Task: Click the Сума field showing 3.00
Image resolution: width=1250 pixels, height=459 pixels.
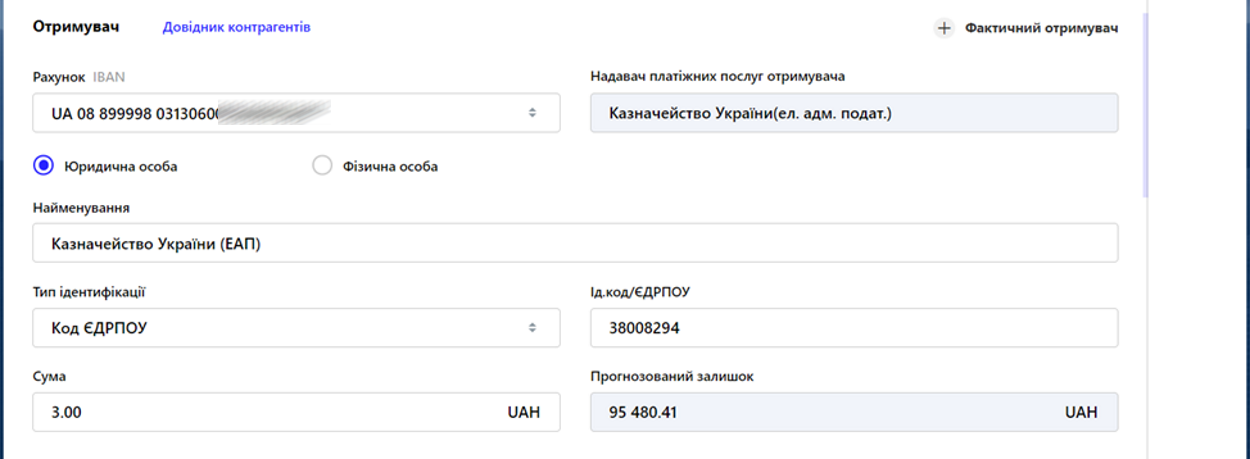Action: pos(296,412)
